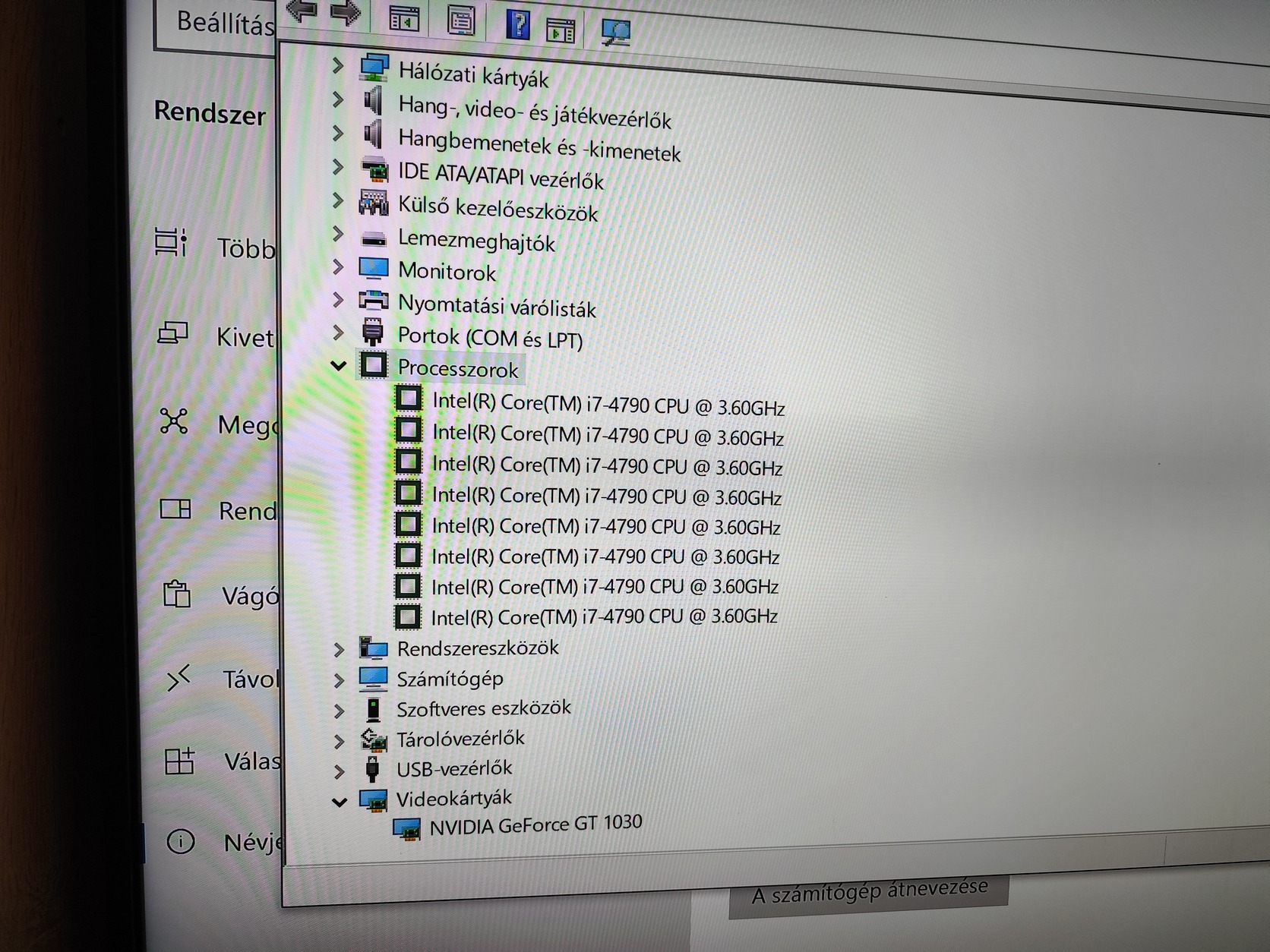Expand the Portok (COM és LPT) node
Viewport: 1270px width, 952px height.
pos(338,333)
